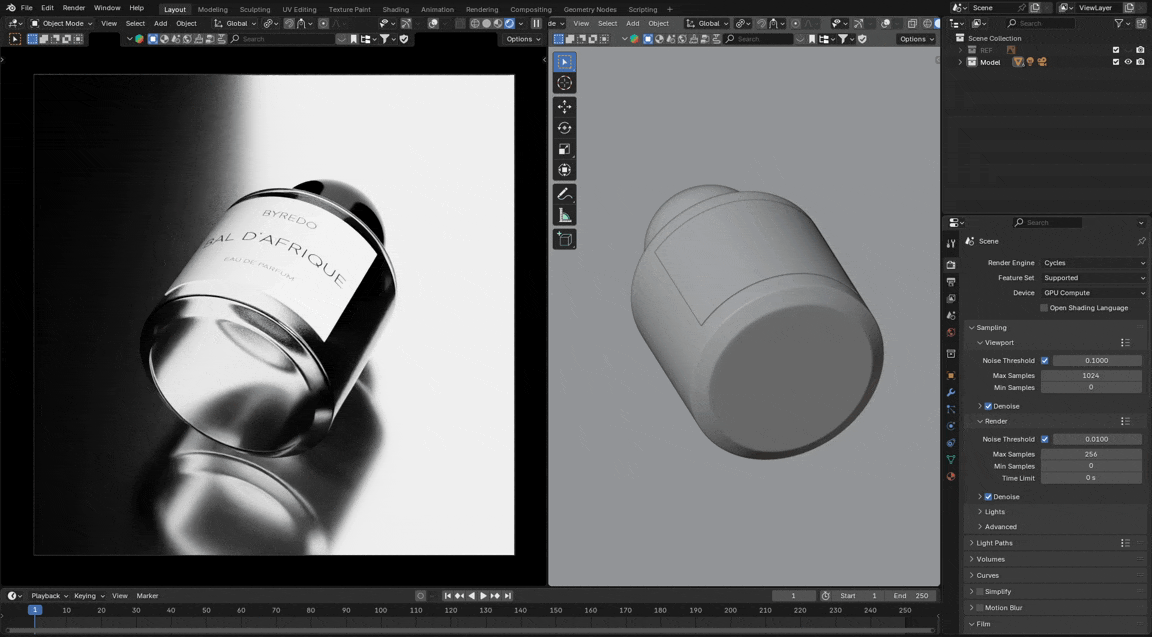Viewport: 1152px width, 637px height.
Task: Switch to the Shading workspace tab
Action: [395, 9]
